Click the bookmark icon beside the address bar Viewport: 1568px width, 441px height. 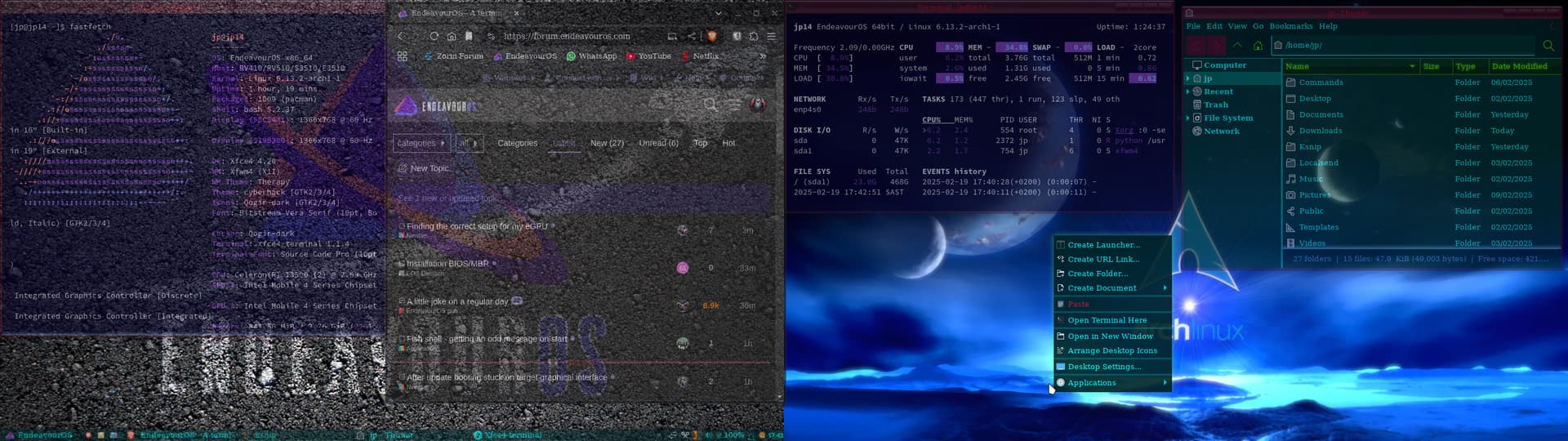[469, 36]
